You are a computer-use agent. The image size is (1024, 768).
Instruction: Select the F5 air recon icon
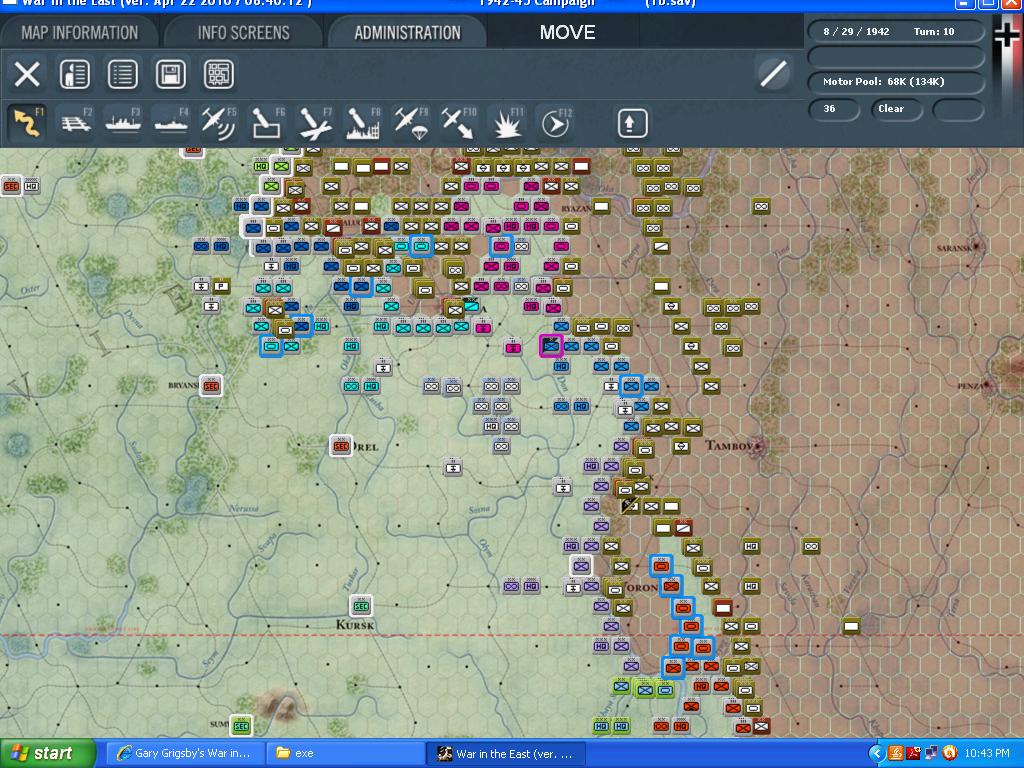pyautogui.click(x=219, y=123)
